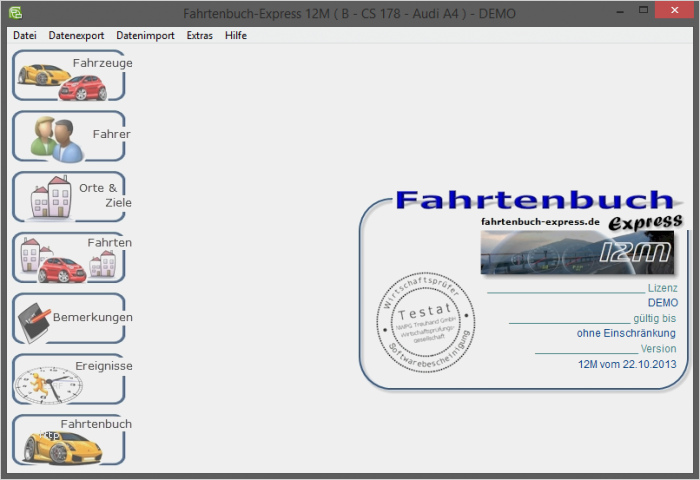This screenshot has height=480, width=700.
Task: Open the Hilfe menu
Action: (236, 35)
